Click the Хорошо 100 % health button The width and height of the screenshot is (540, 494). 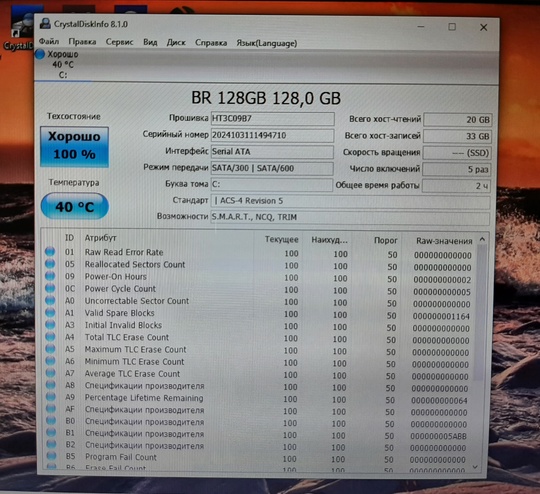[x=74, y=146]
